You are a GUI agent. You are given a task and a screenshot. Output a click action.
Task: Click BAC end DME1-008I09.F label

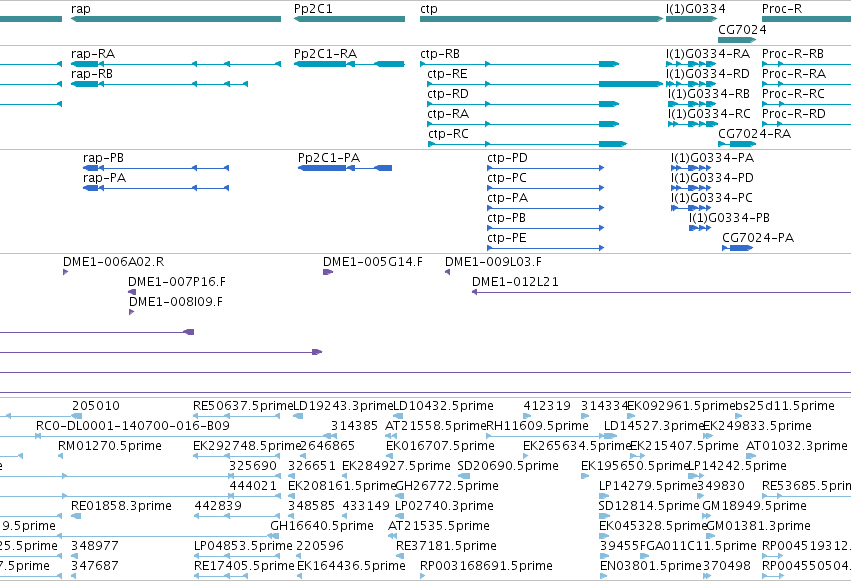coord(176,302)
